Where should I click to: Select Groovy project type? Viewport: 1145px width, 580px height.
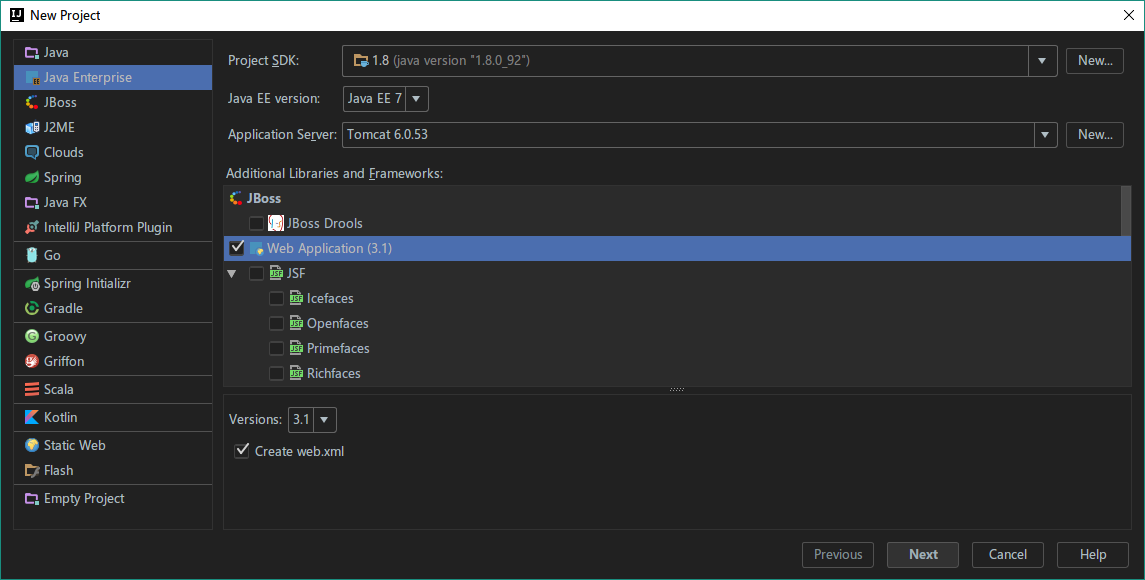[112, 336]
